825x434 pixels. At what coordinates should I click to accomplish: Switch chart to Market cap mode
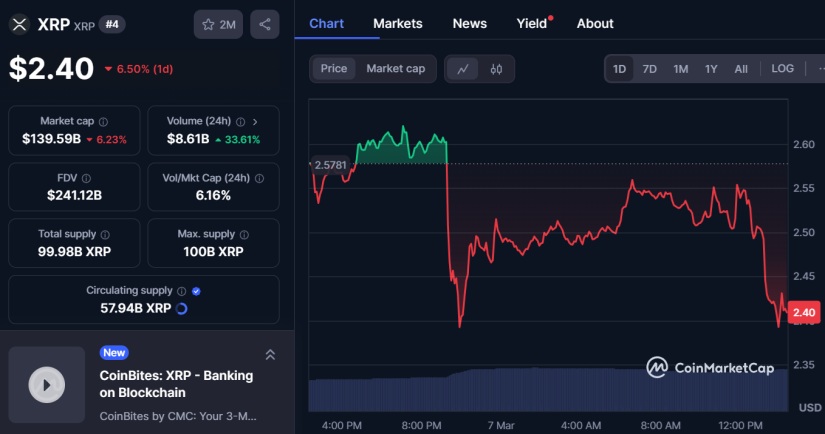pyautogui.click(x=396, y=69)
